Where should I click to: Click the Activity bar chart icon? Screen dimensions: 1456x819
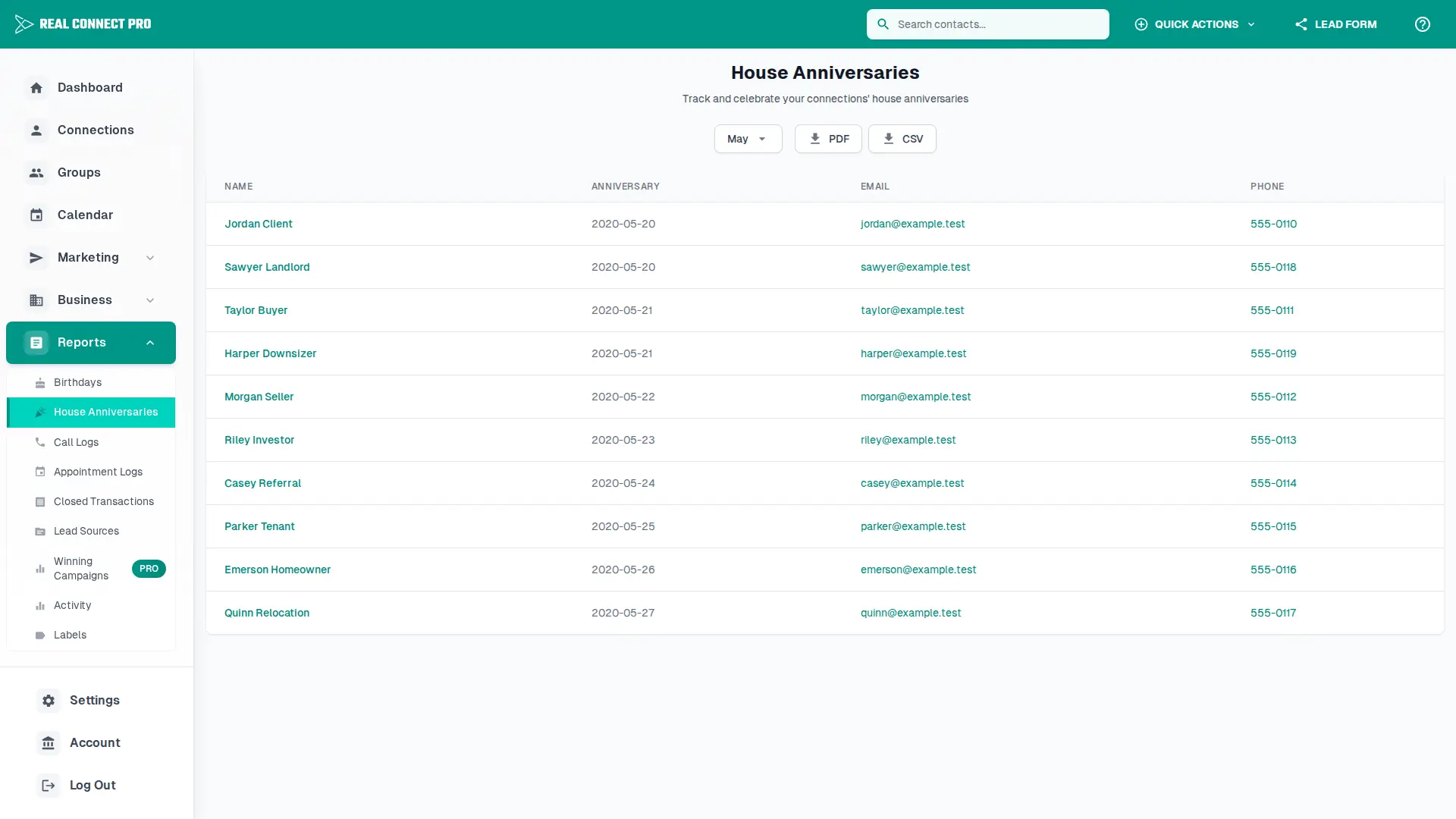[40, 606]
